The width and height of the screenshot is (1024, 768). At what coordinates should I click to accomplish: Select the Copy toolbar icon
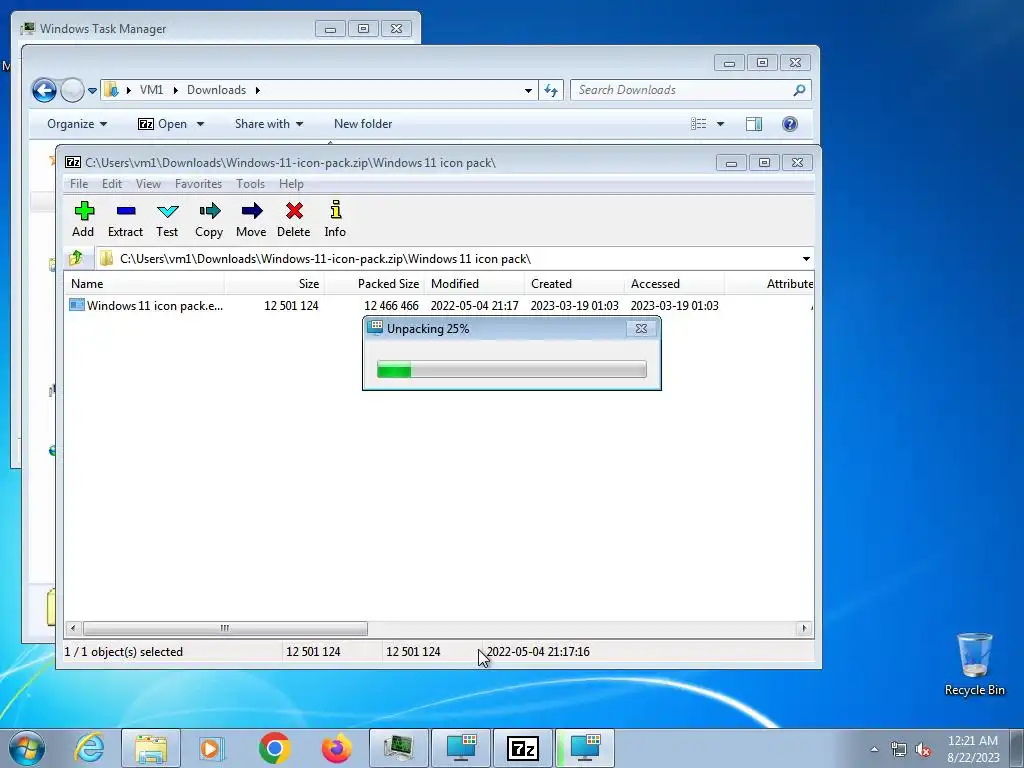pyautogui.click(x=209, y=219)
